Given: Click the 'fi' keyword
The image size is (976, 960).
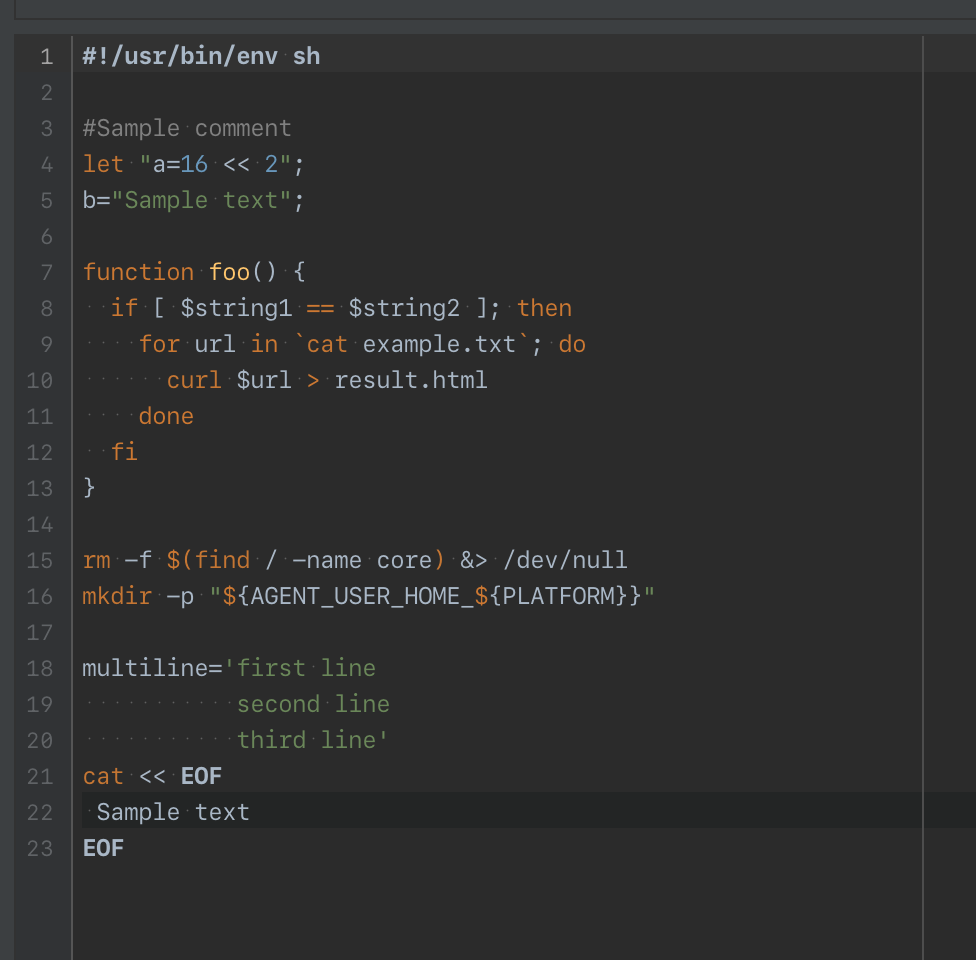Looking at the screenshot, I should 124,452.
